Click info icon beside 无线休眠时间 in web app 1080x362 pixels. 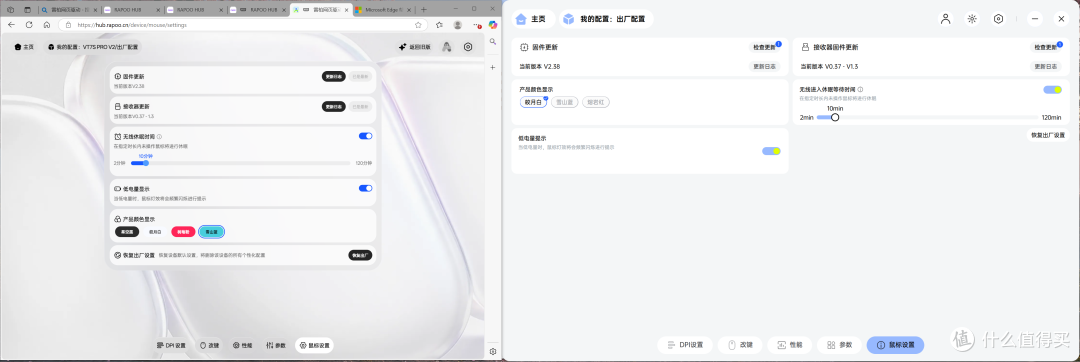[x=159, y=136]
